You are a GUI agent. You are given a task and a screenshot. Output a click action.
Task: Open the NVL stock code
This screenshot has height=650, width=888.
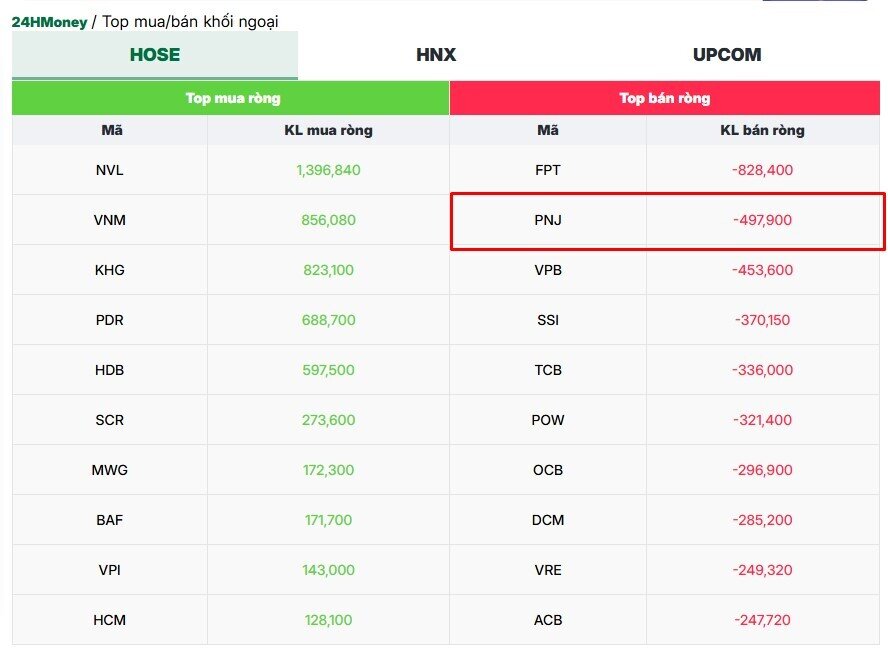[x=109, y=170]
